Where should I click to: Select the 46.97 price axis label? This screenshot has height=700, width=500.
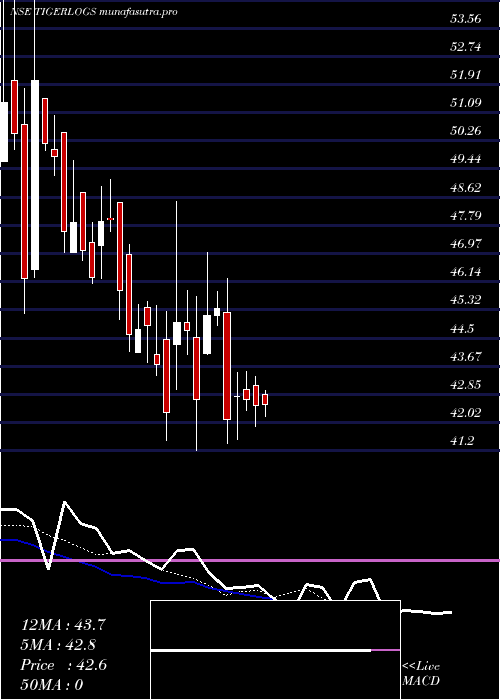[466, 244]
